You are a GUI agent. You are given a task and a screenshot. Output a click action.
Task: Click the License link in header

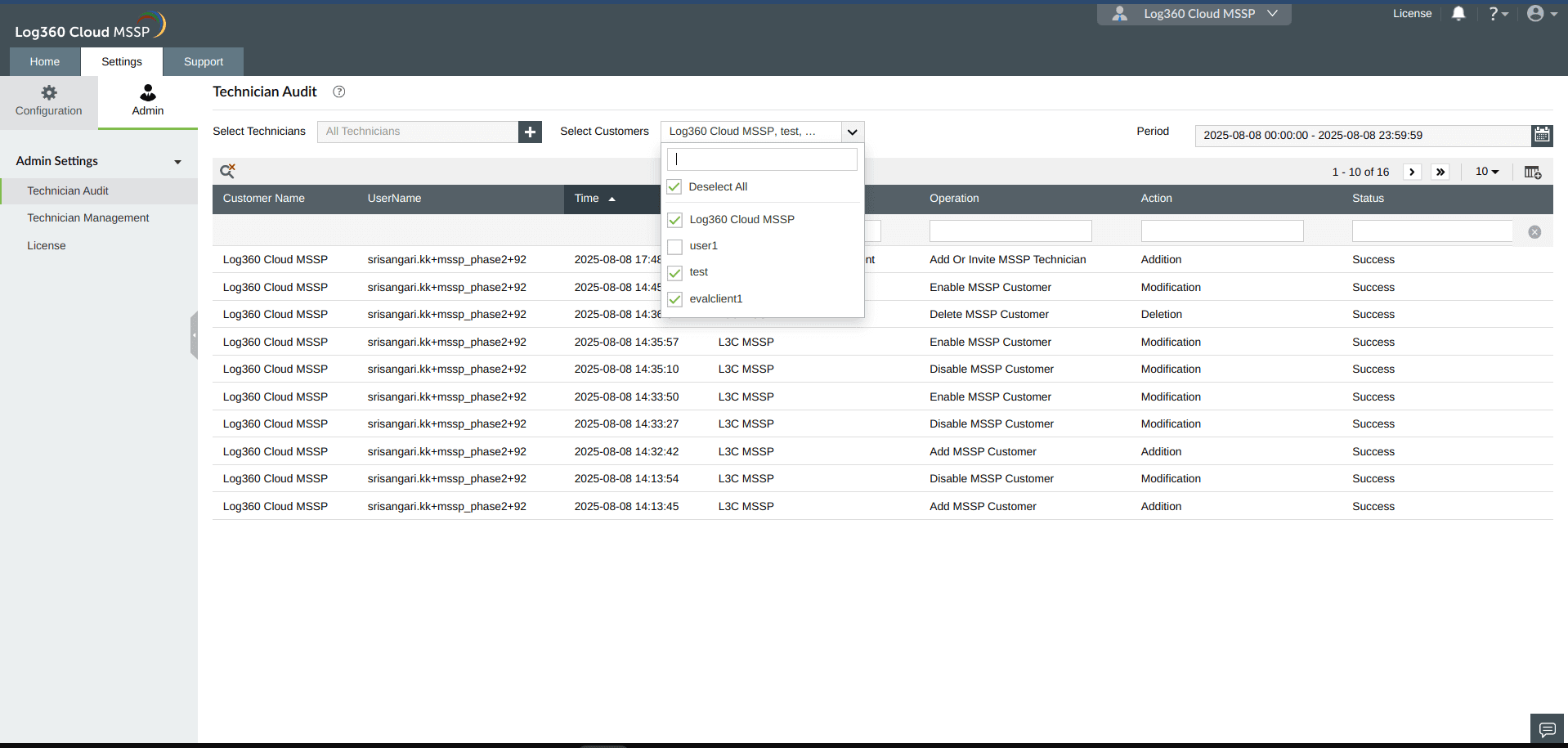pyautogui.click(x=1412, y=13)
